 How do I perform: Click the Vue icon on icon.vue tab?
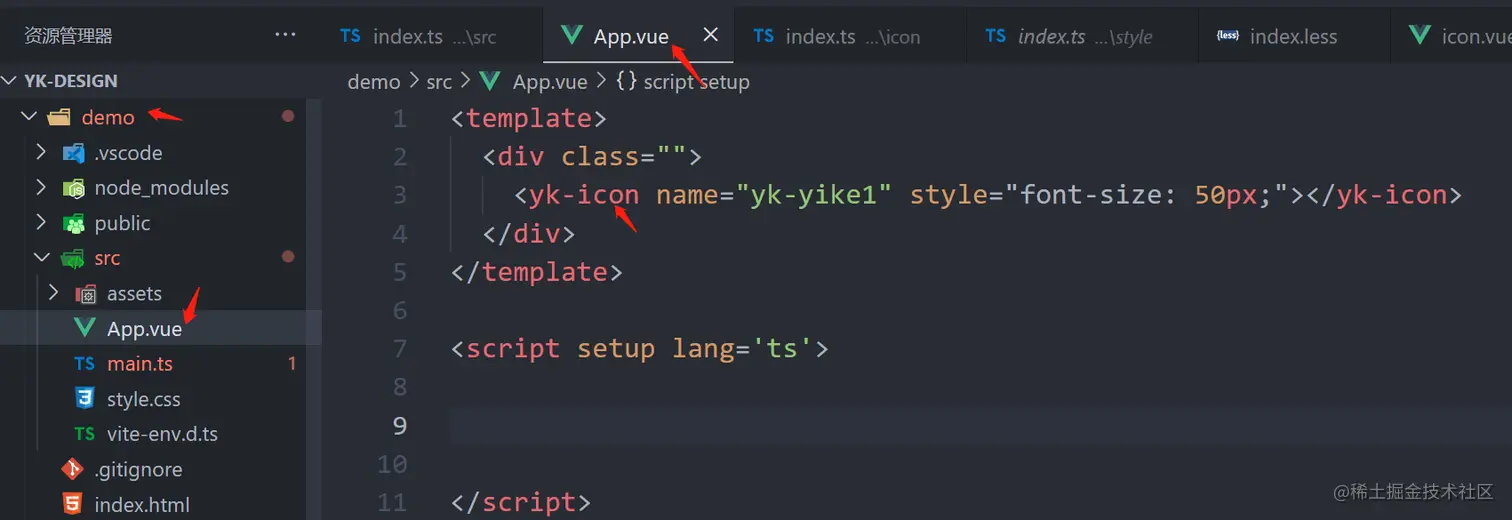point(1419,35)
